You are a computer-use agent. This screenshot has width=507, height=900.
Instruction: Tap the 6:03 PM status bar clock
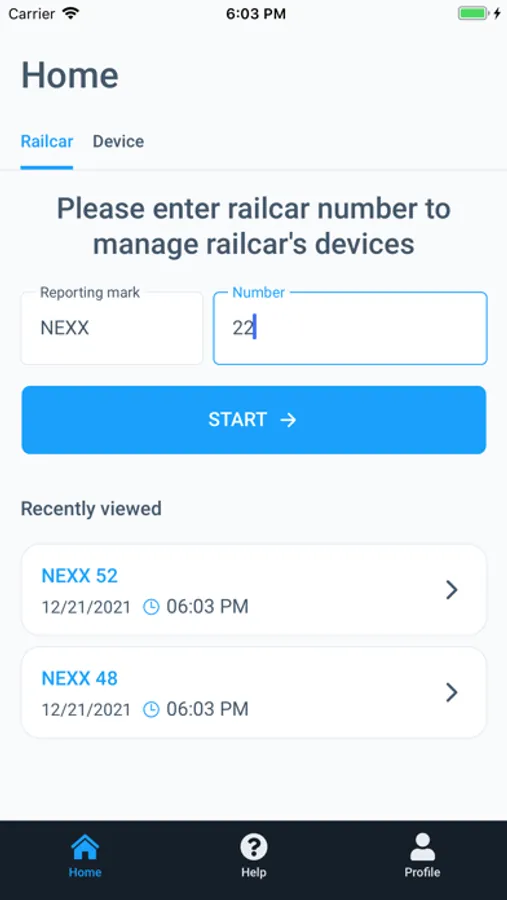(x=256, y=14)
